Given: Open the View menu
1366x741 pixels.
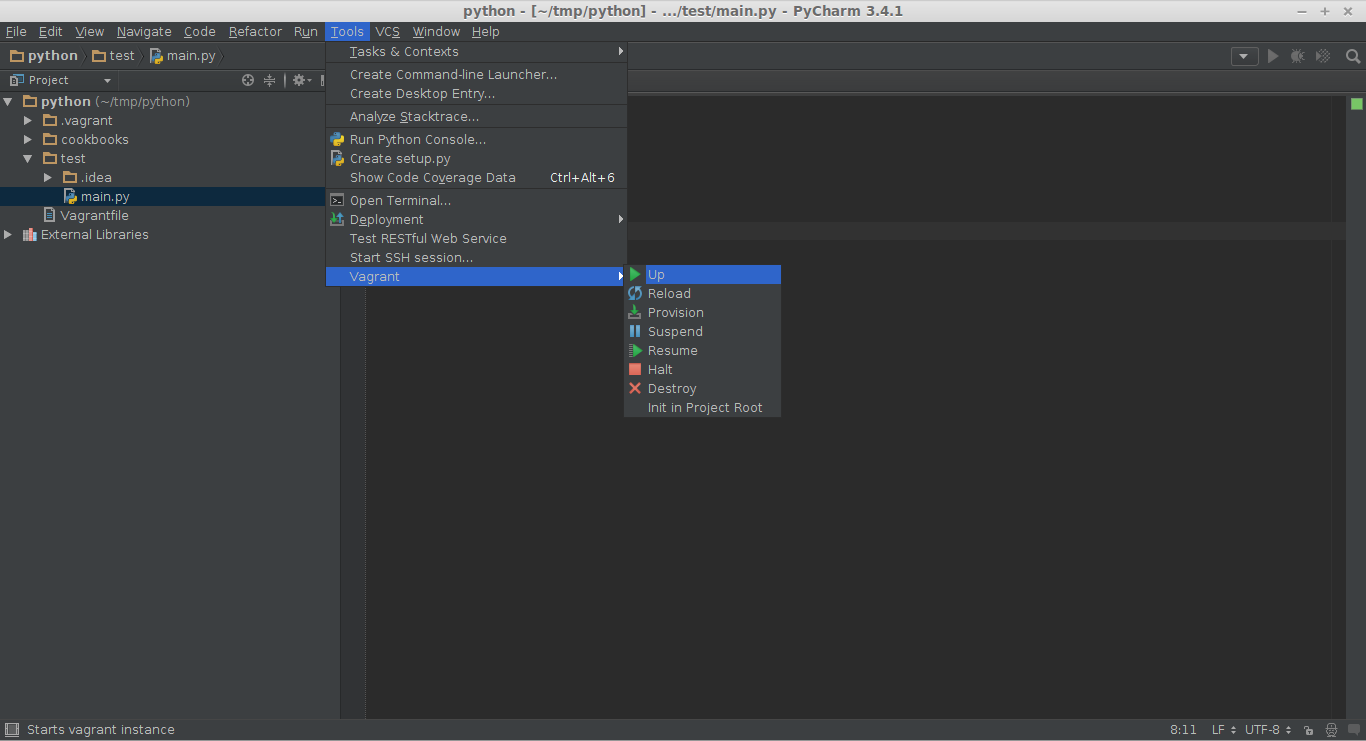Looking at the screenshot, I should pyautogui.click(x=89, y=31).
